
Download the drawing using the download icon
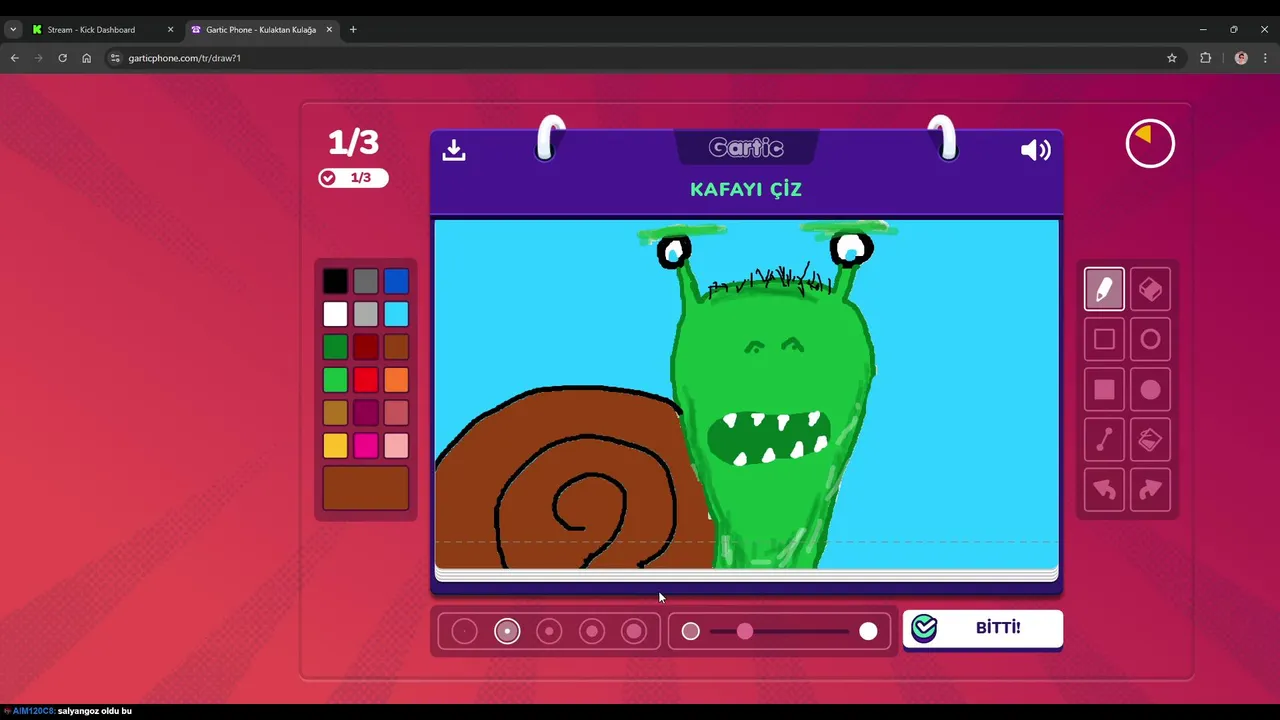tap(454, 150)
